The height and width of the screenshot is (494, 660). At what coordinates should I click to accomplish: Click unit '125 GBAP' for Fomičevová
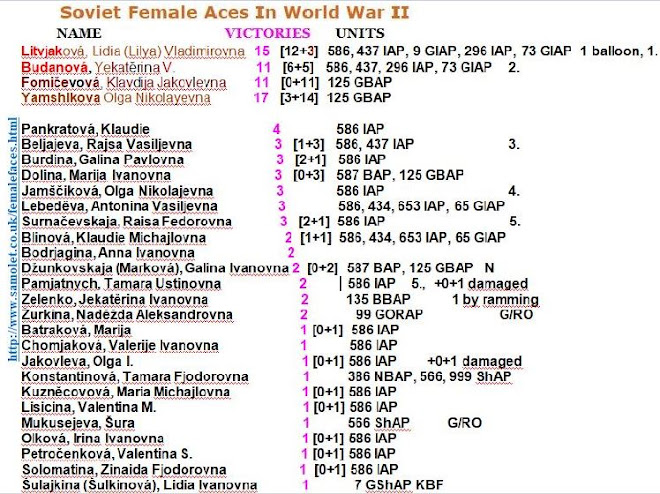360,82
